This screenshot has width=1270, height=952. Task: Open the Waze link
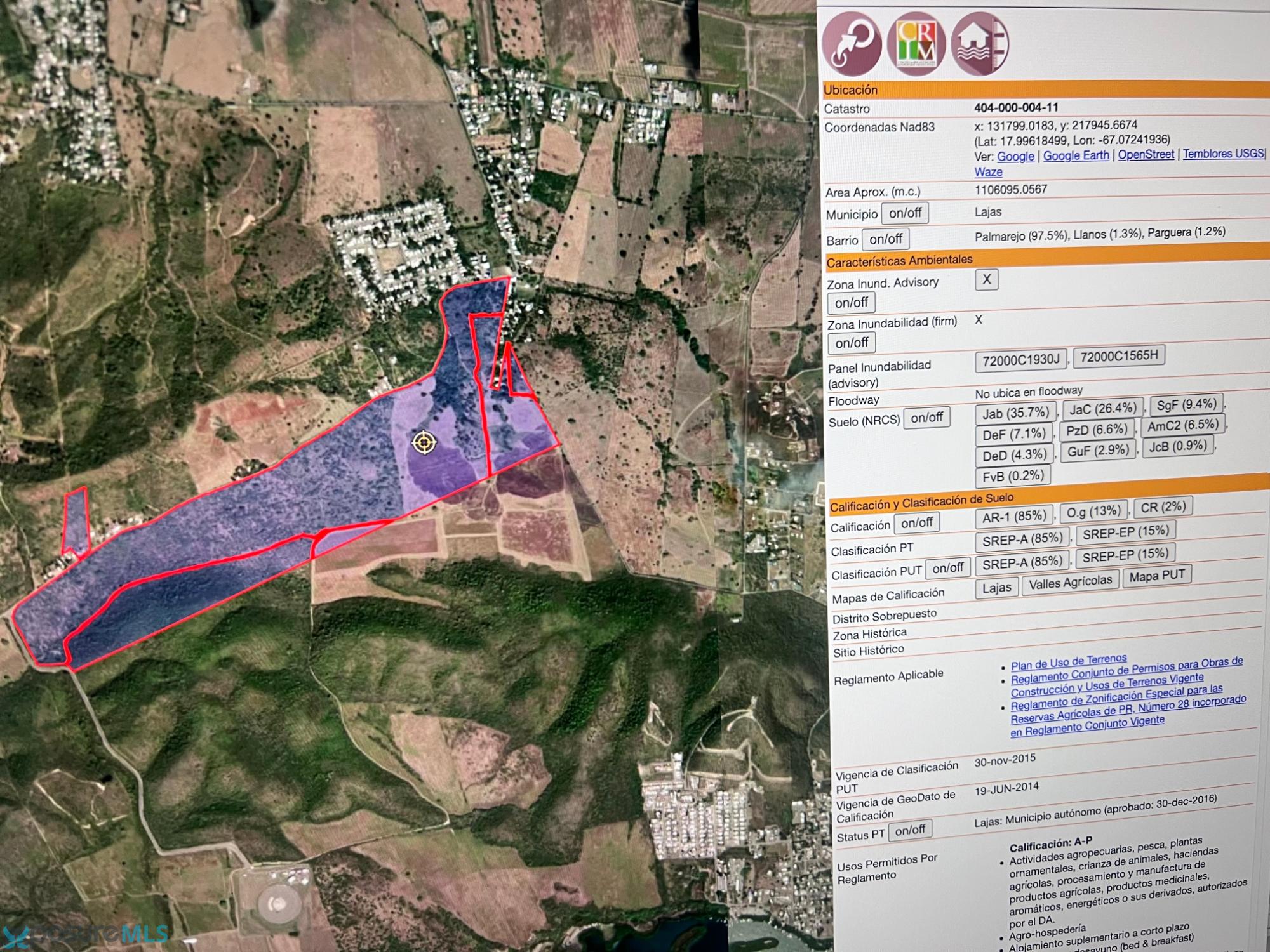tap(988, 172)
